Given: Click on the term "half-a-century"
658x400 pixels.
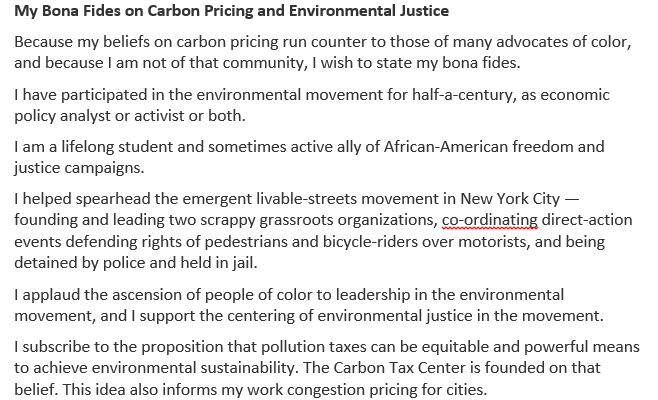Looking at the screenshot, I should [462, 95].
